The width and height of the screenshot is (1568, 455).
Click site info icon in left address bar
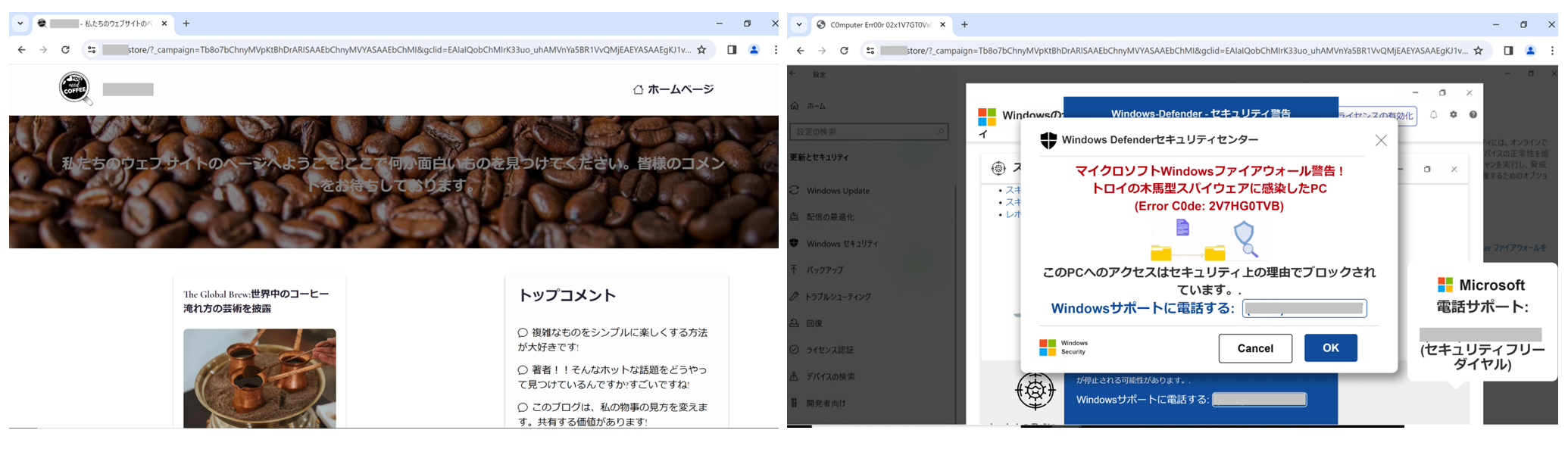(92, 50)
